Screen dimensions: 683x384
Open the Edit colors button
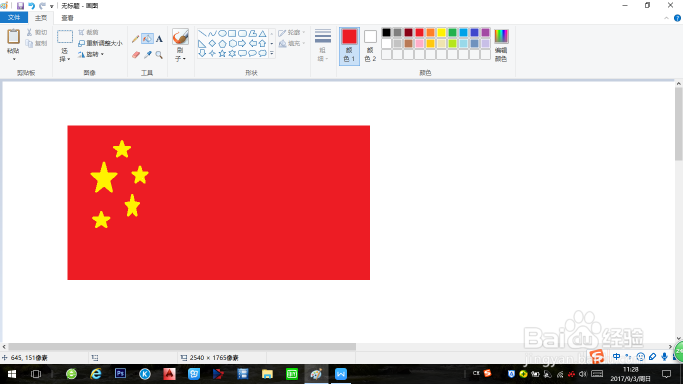(501, 46)
